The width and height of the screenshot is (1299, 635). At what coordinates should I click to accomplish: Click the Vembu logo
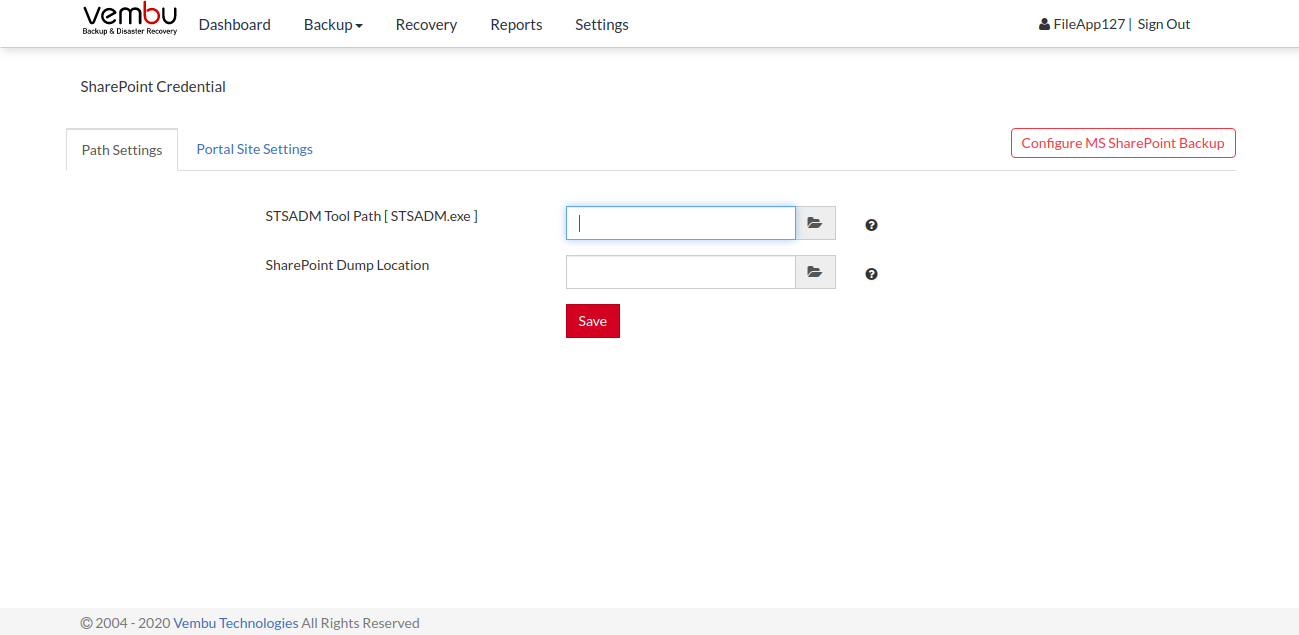coord(129,20)
